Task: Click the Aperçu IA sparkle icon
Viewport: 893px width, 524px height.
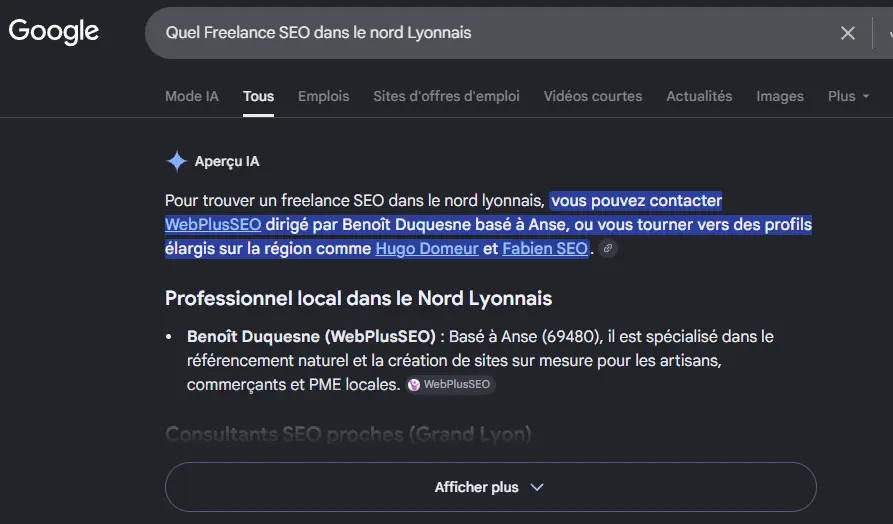Action: (x=177, y=161)
